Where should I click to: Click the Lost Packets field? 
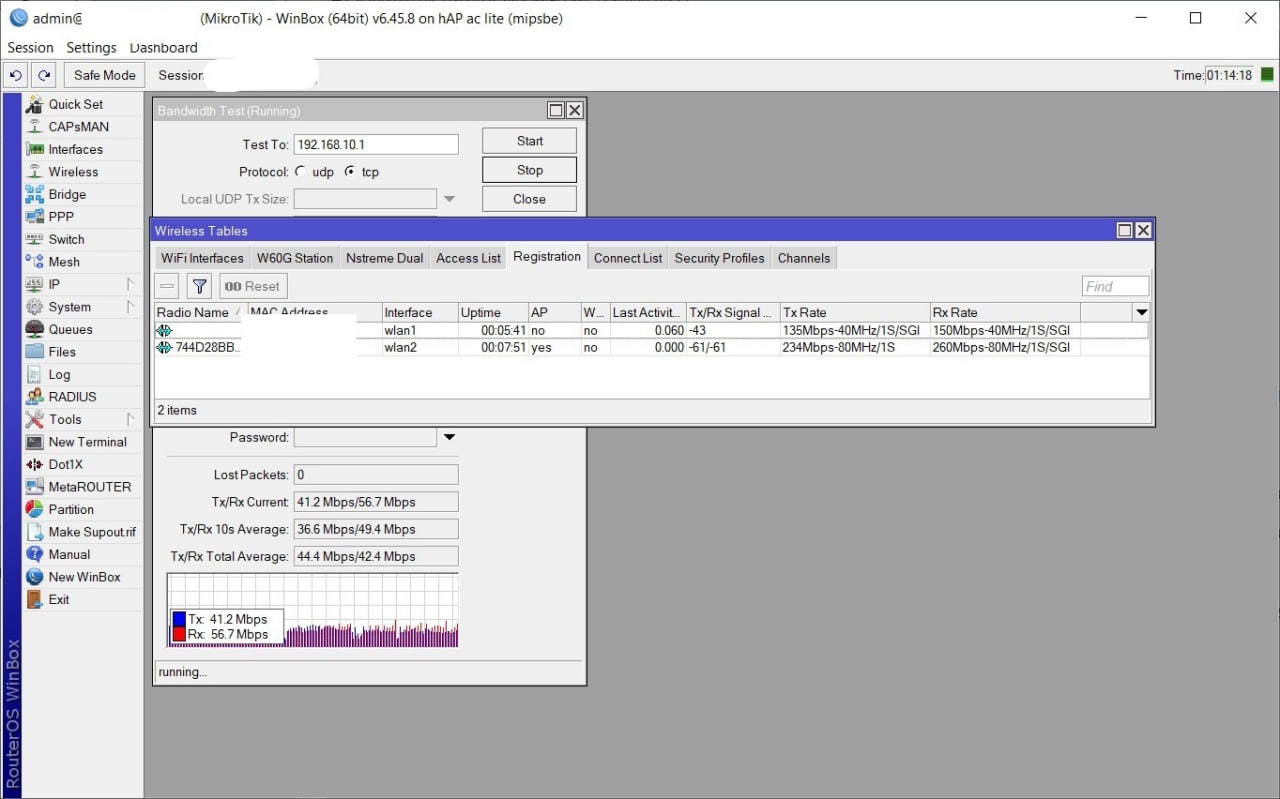point(376,475)
